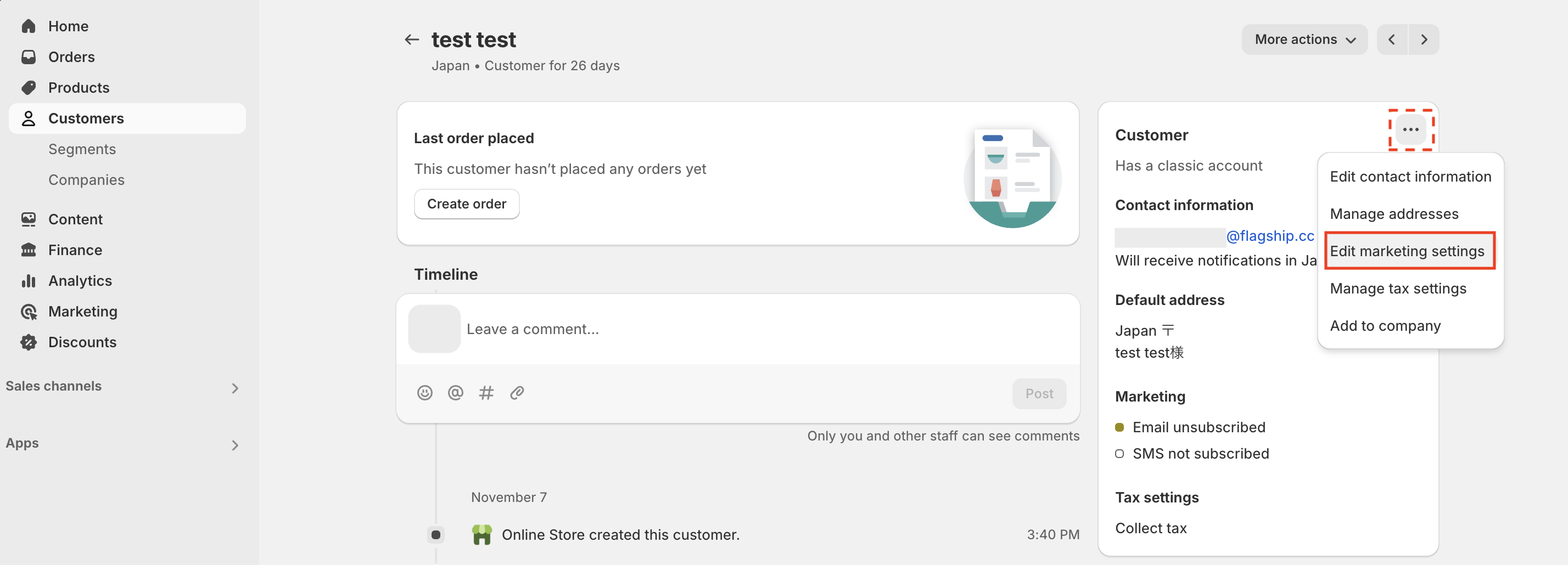Choose Manage addresses from the menu
This screenshot has width=1568, height=565.
pyautogui.click(x=1393, y=214)
